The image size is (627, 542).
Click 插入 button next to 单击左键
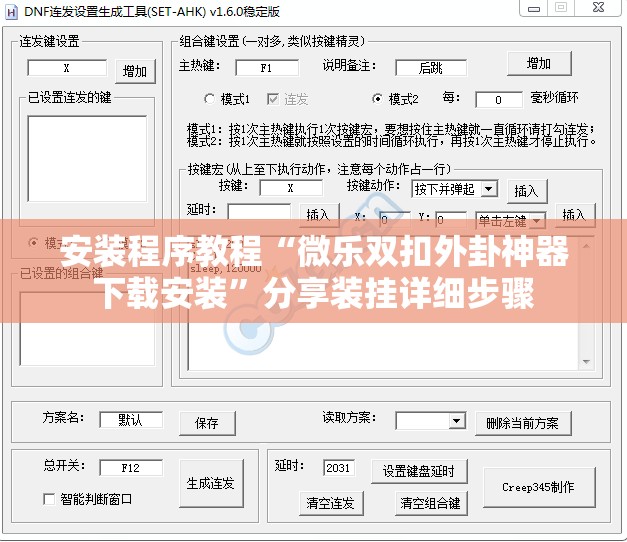[575, 215]
